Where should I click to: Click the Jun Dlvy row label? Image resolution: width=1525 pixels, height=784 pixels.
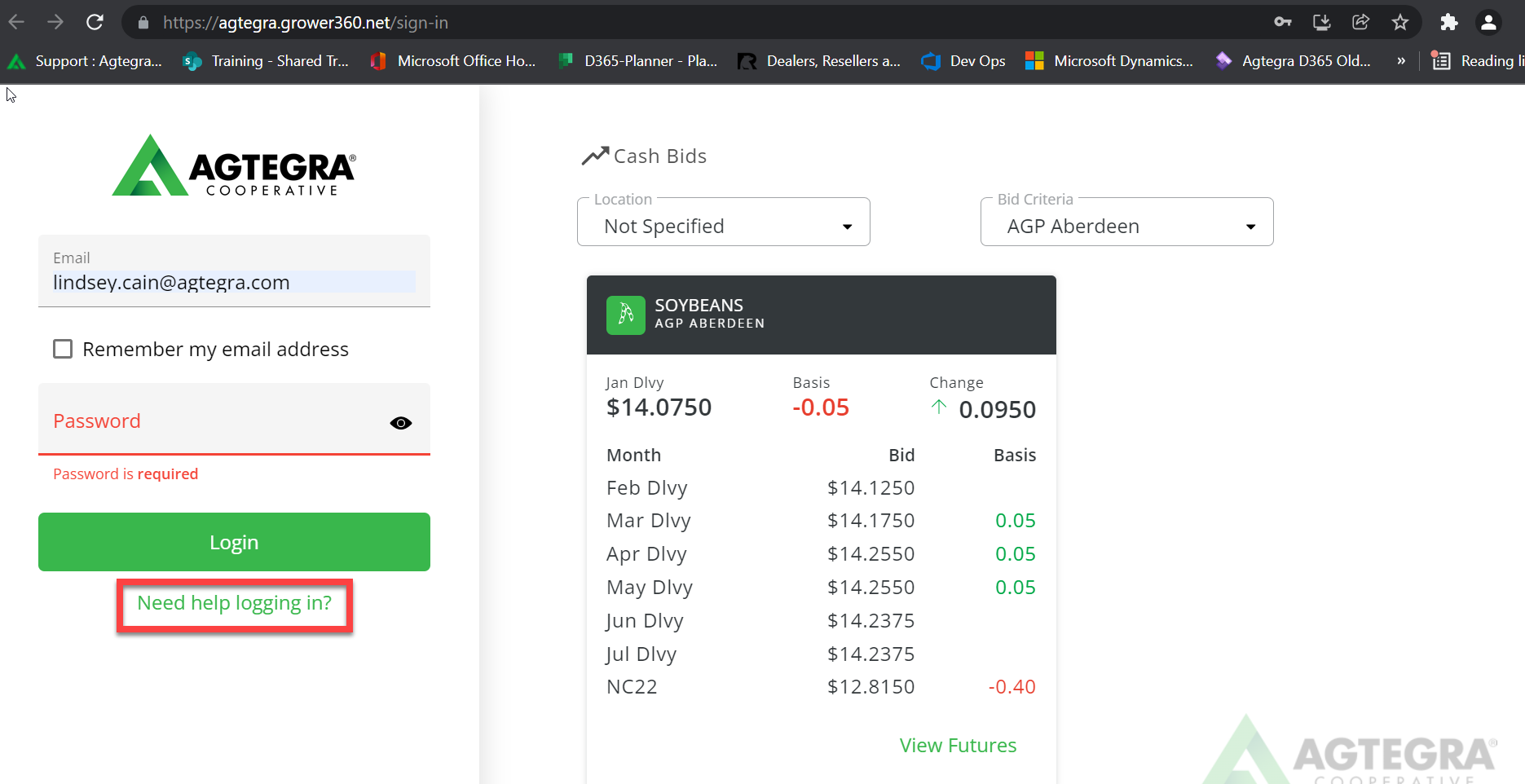[x=645, y=621]
